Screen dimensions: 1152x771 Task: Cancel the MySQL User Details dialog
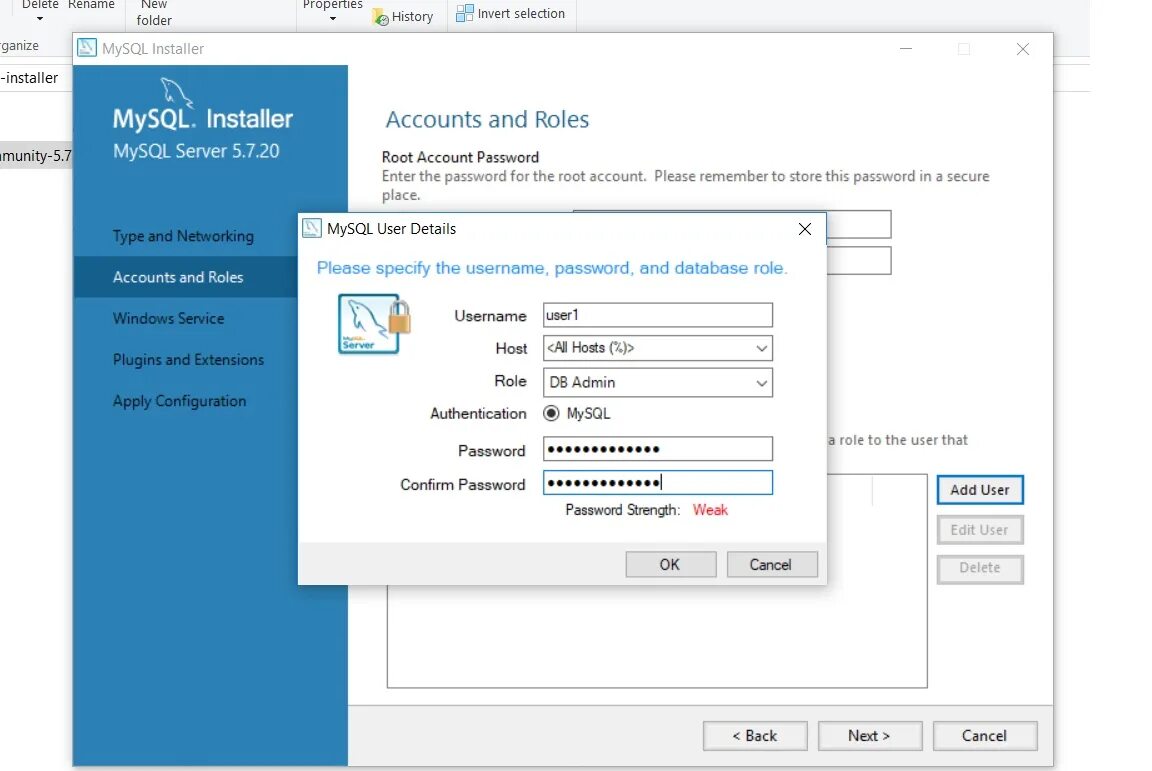[771, 564]
